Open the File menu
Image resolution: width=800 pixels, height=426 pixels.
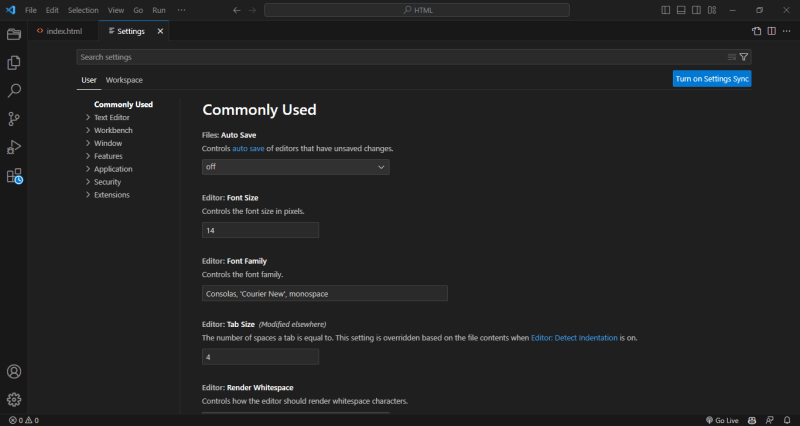(31, 10)
